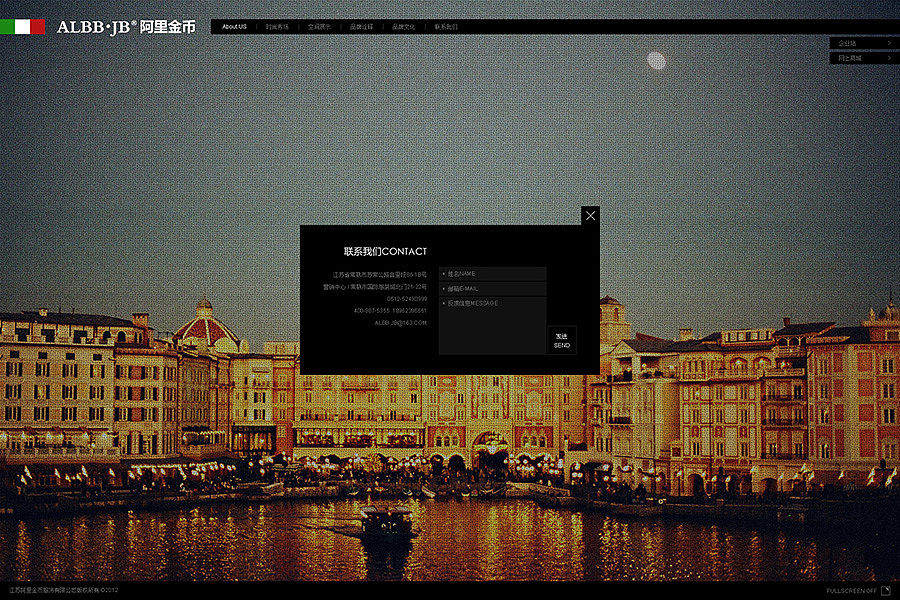Click the 0512-52490999 phone number
900x600 pixels.
407,299
